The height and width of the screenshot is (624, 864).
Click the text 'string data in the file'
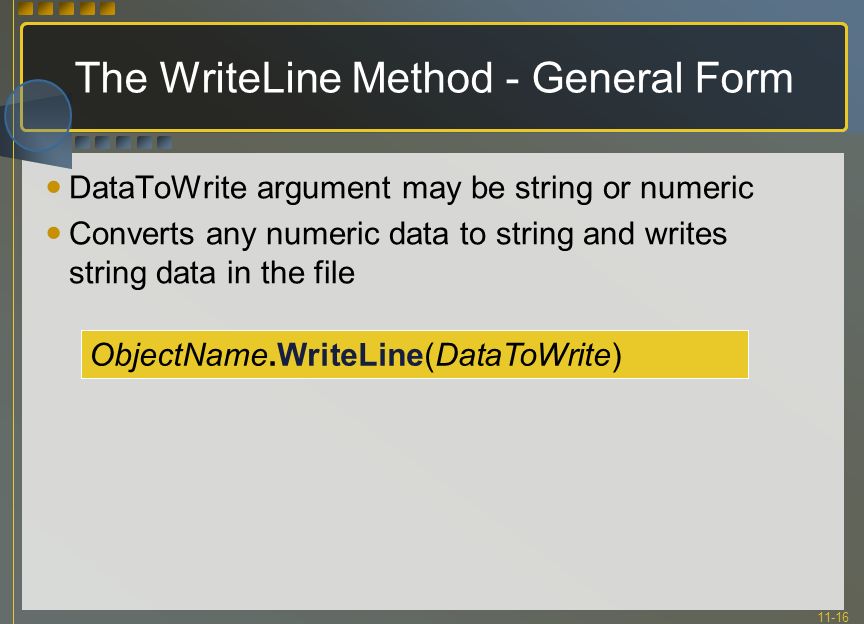(212, 273)
